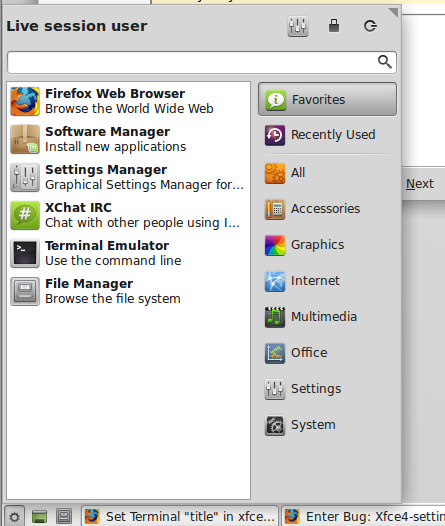Open the Graphics category

(327, 245)
